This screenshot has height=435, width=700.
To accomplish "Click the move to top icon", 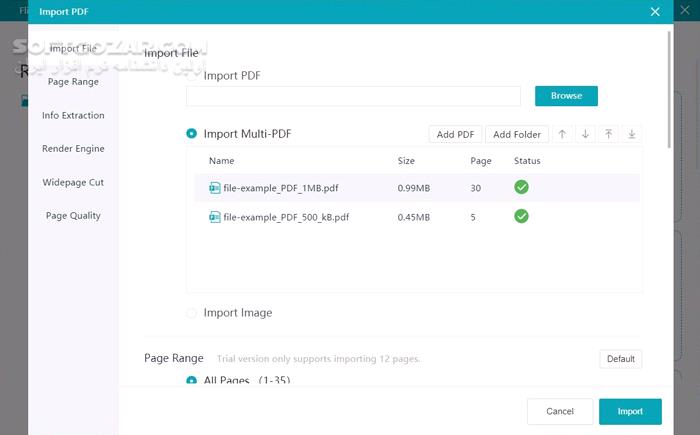I will point(609,135).
